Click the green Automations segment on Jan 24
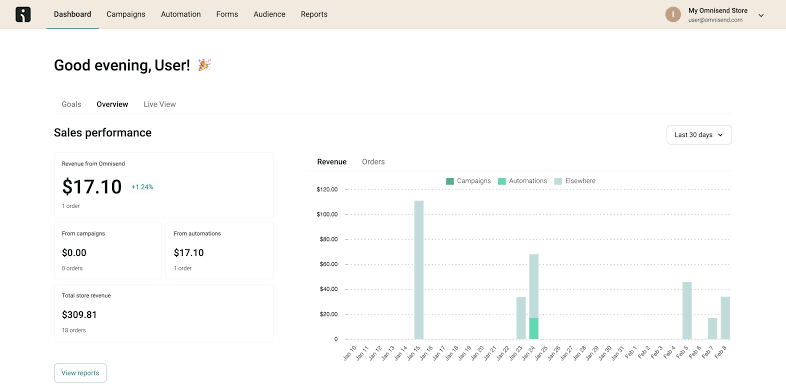 coord(534,328)
